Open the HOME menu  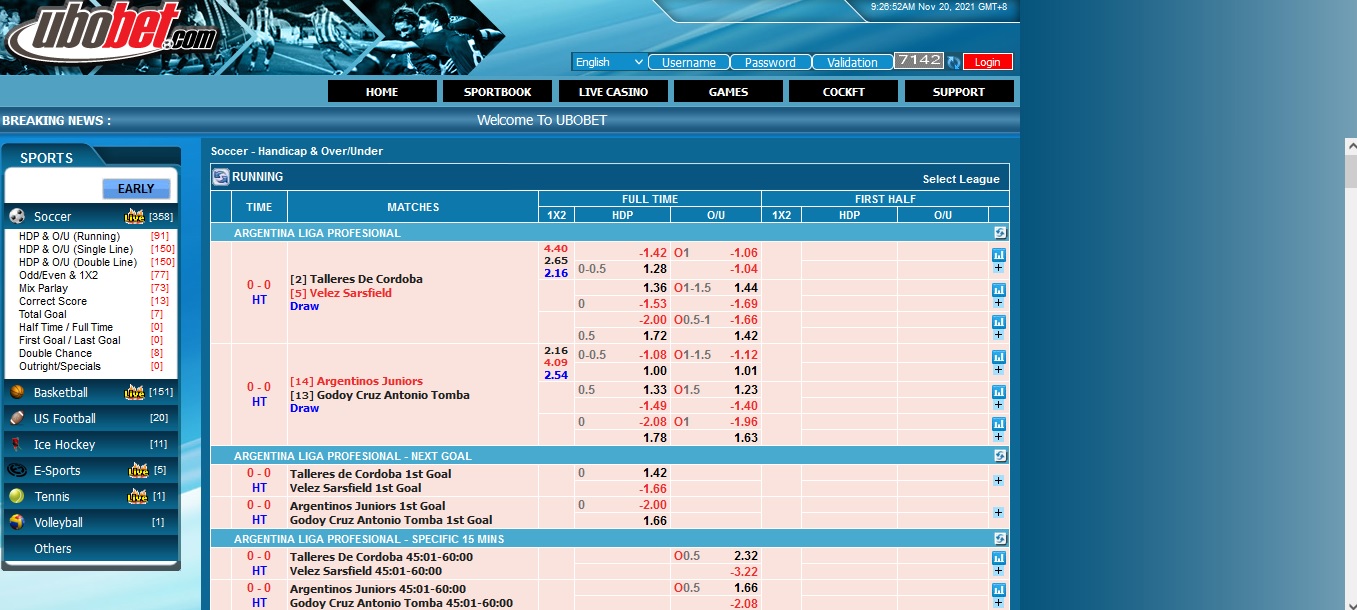(x=382, y=91)
